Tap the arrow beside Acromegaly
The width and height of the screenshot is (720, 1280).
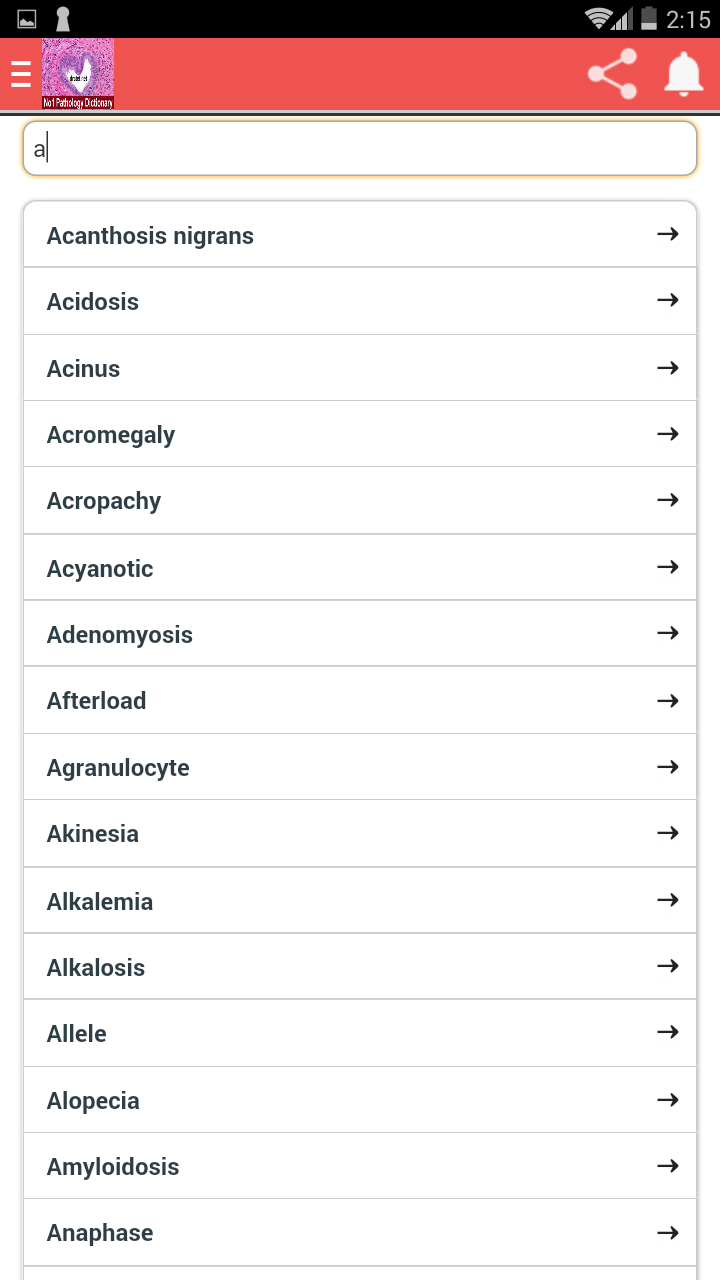[x=666, y=433]
